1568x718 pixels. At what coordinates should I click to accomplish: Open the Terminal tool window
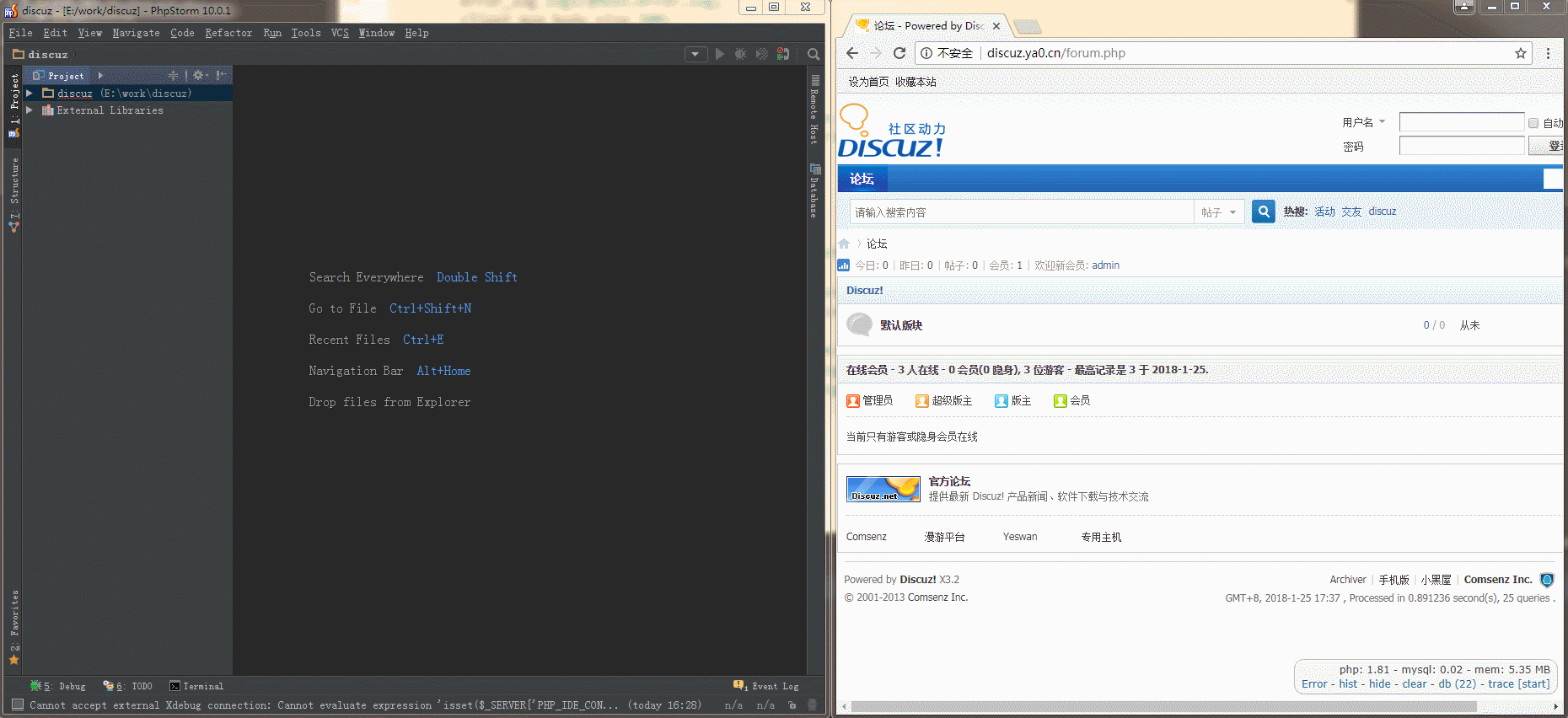point(196,686)
